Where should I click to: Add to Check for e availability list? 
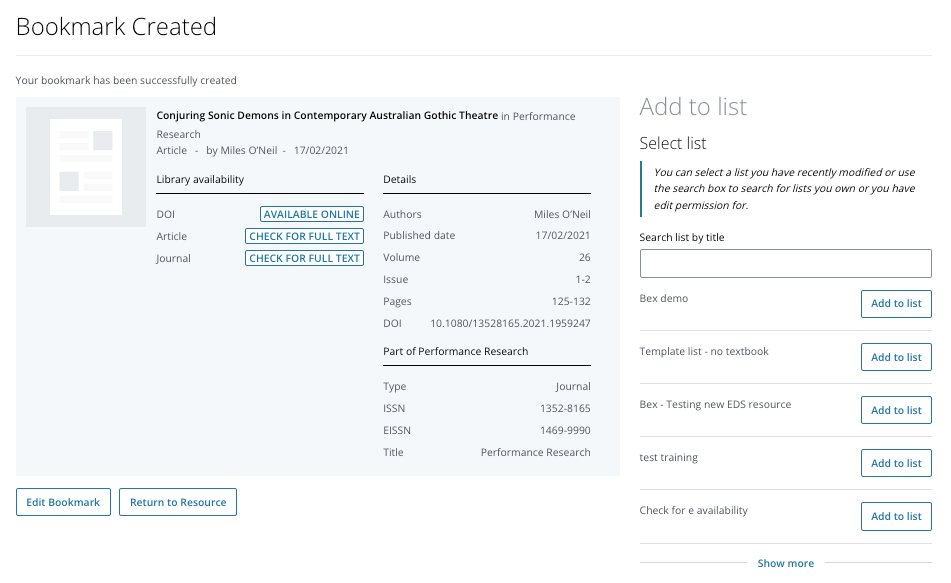pos(895,516)
